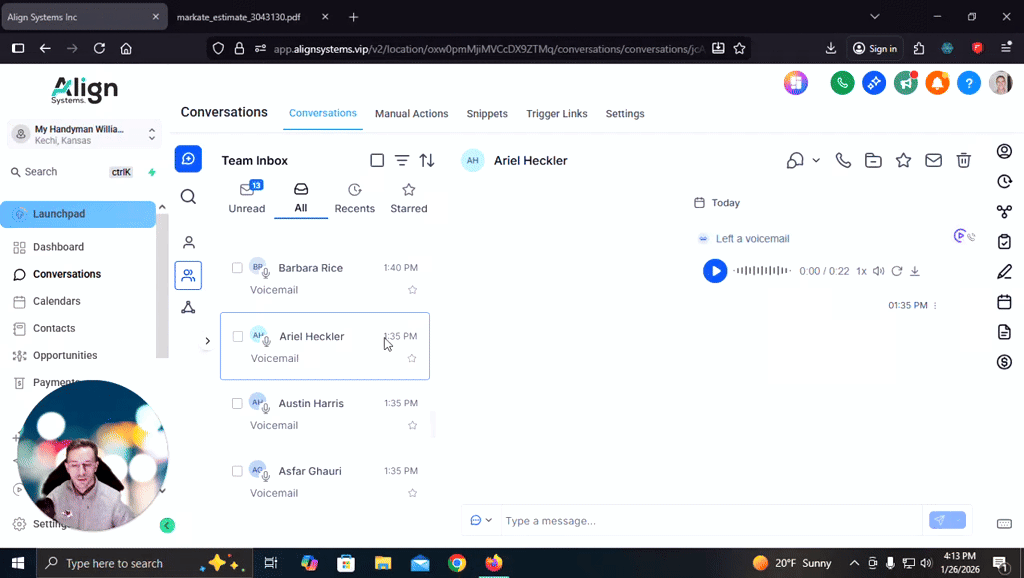Change the 1x playback speed
This screenshot has width=1024, height=578.
(861, 271)
